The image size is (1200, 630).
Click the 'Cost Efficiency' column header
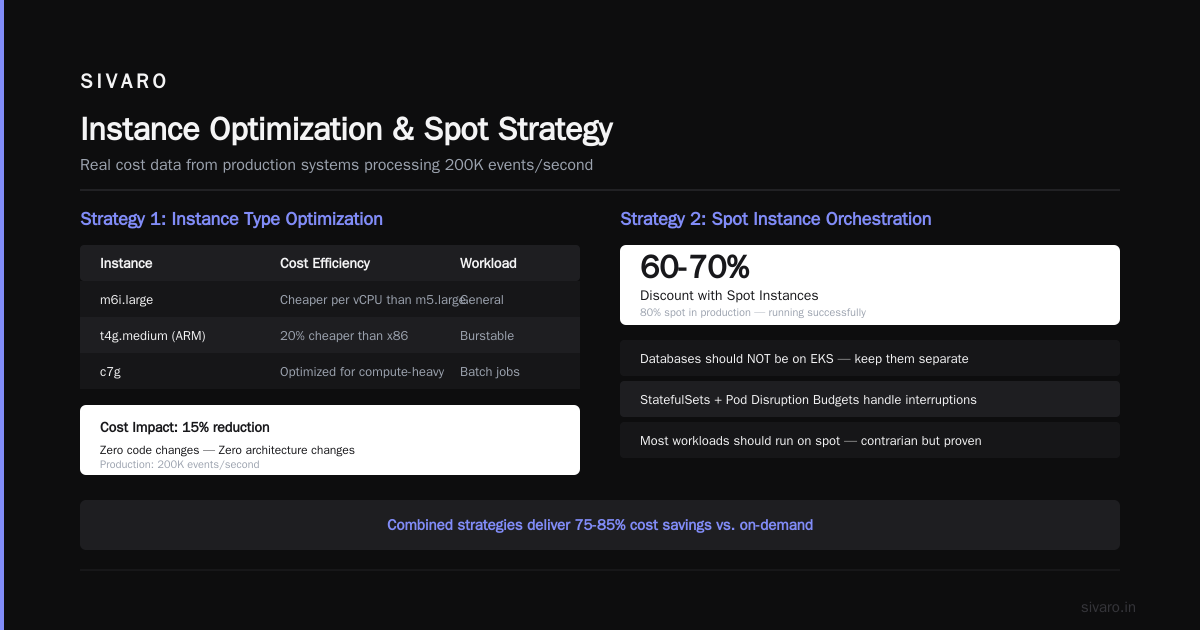(325, 263)
